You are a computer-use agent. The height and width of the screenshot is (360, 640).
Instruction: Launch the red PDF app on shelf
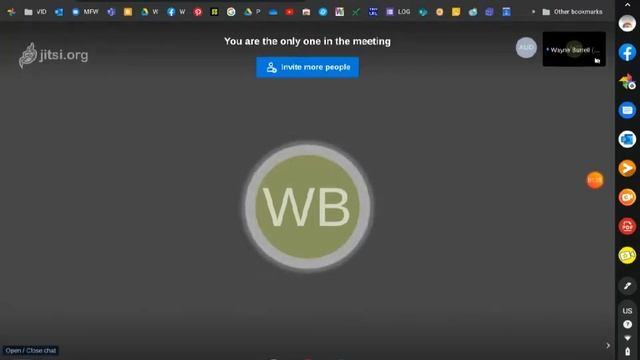tap(627, 226)
